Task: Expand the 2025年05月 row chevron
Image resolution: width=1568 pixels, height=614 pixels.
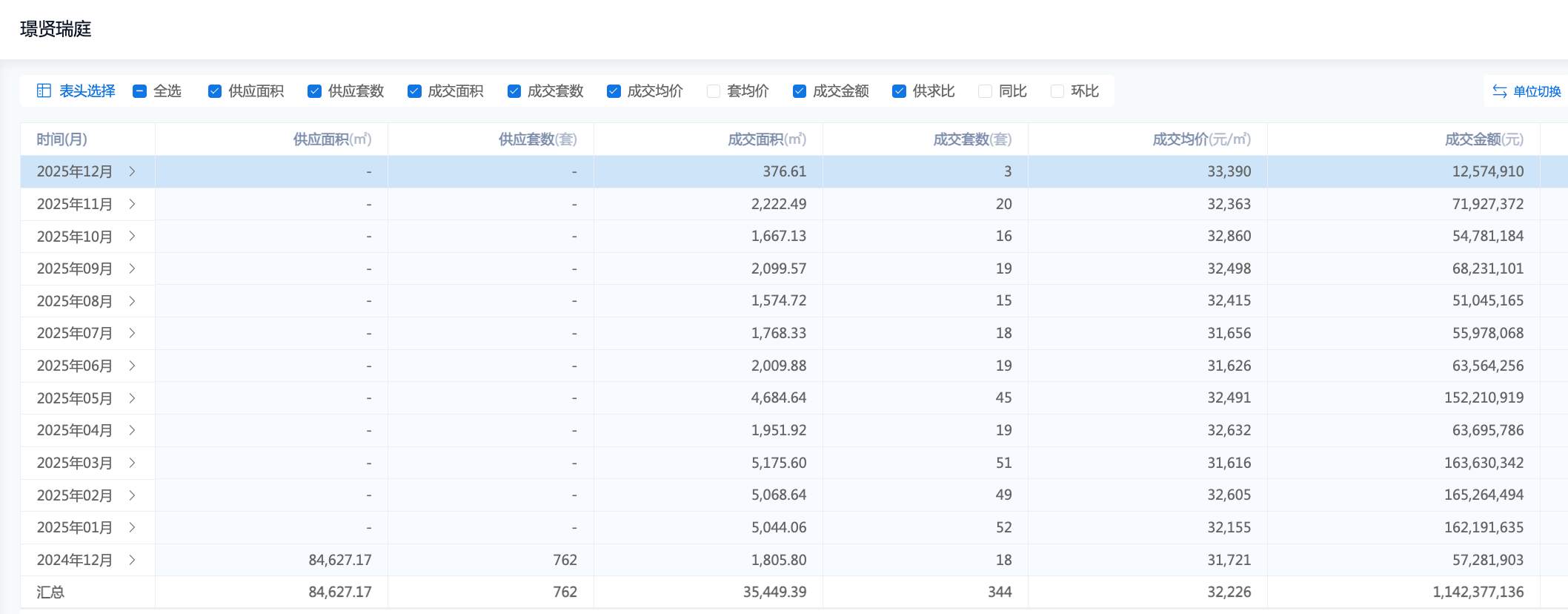Action: 133,398
